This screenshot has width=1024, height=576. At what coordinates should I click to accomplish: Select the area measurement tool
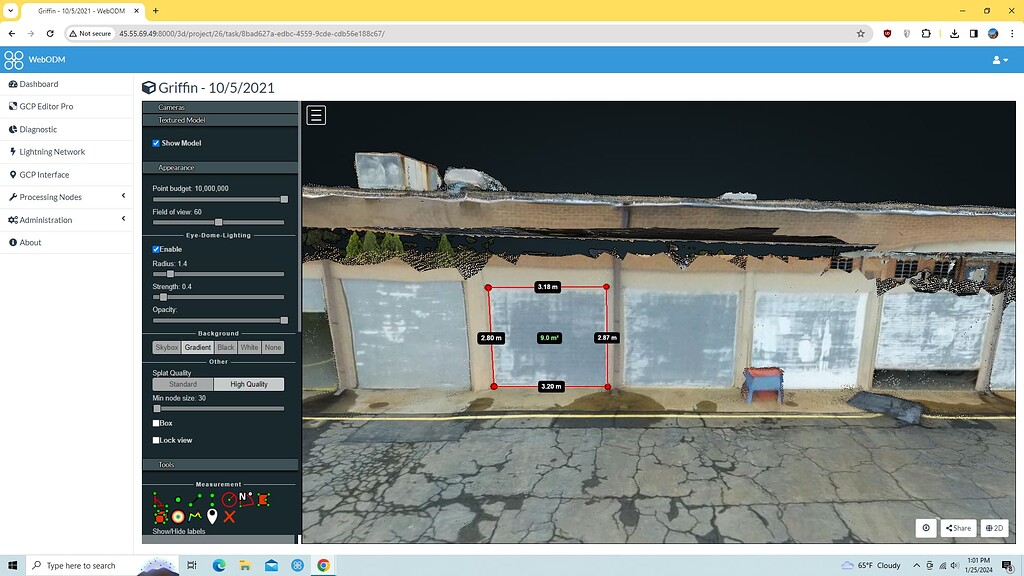pyautogui.click(x=264, y=499)
